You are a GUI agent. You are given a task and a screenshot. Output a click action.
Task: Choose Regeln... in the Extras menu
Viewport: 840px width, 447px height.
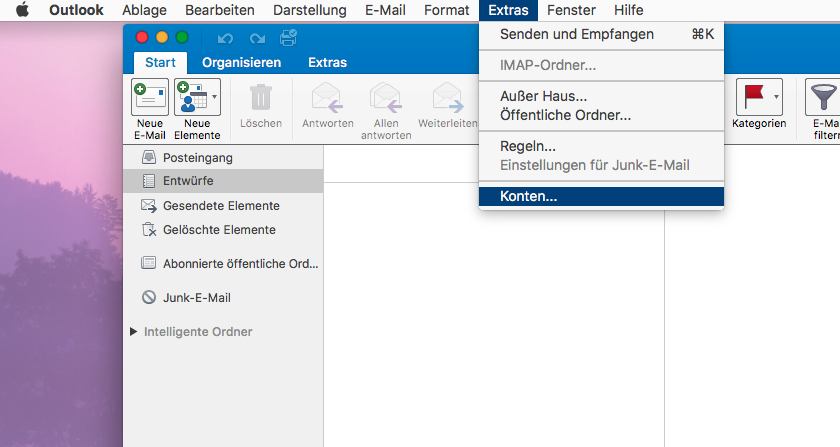(528, 146)
